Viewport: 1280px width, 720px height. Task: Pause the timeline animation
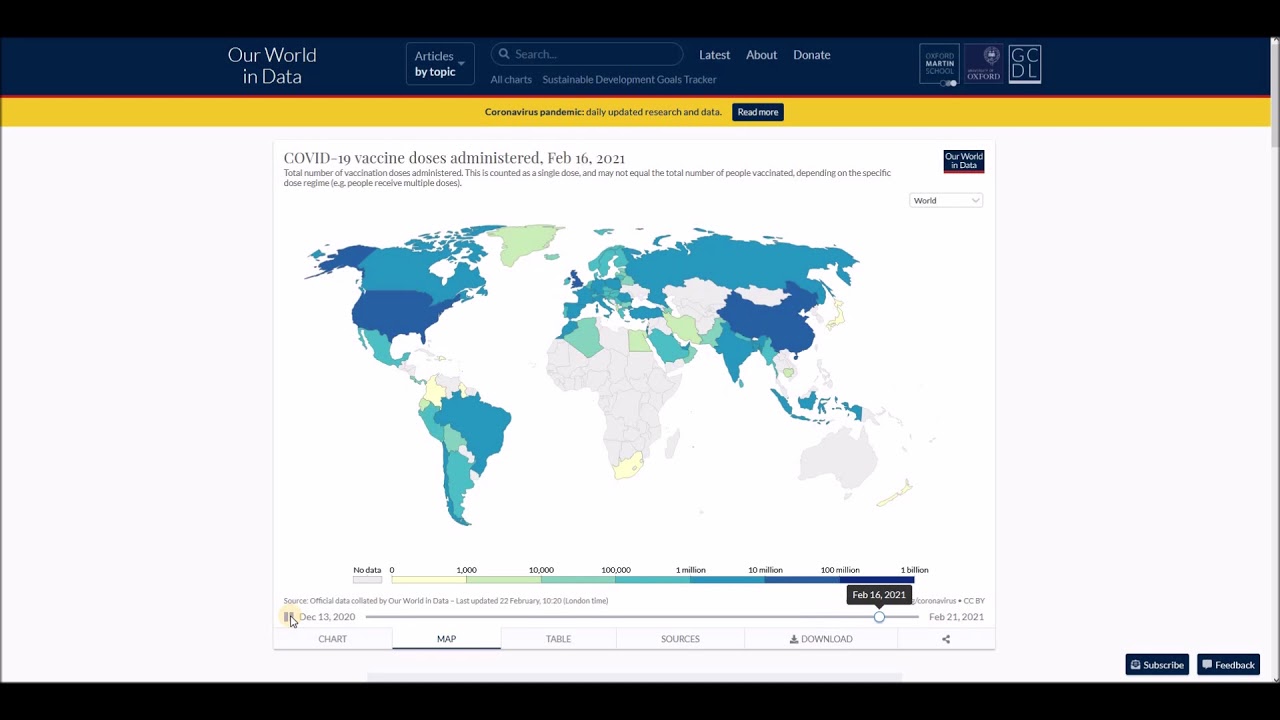pyautogui.click(x=288, y=617)
